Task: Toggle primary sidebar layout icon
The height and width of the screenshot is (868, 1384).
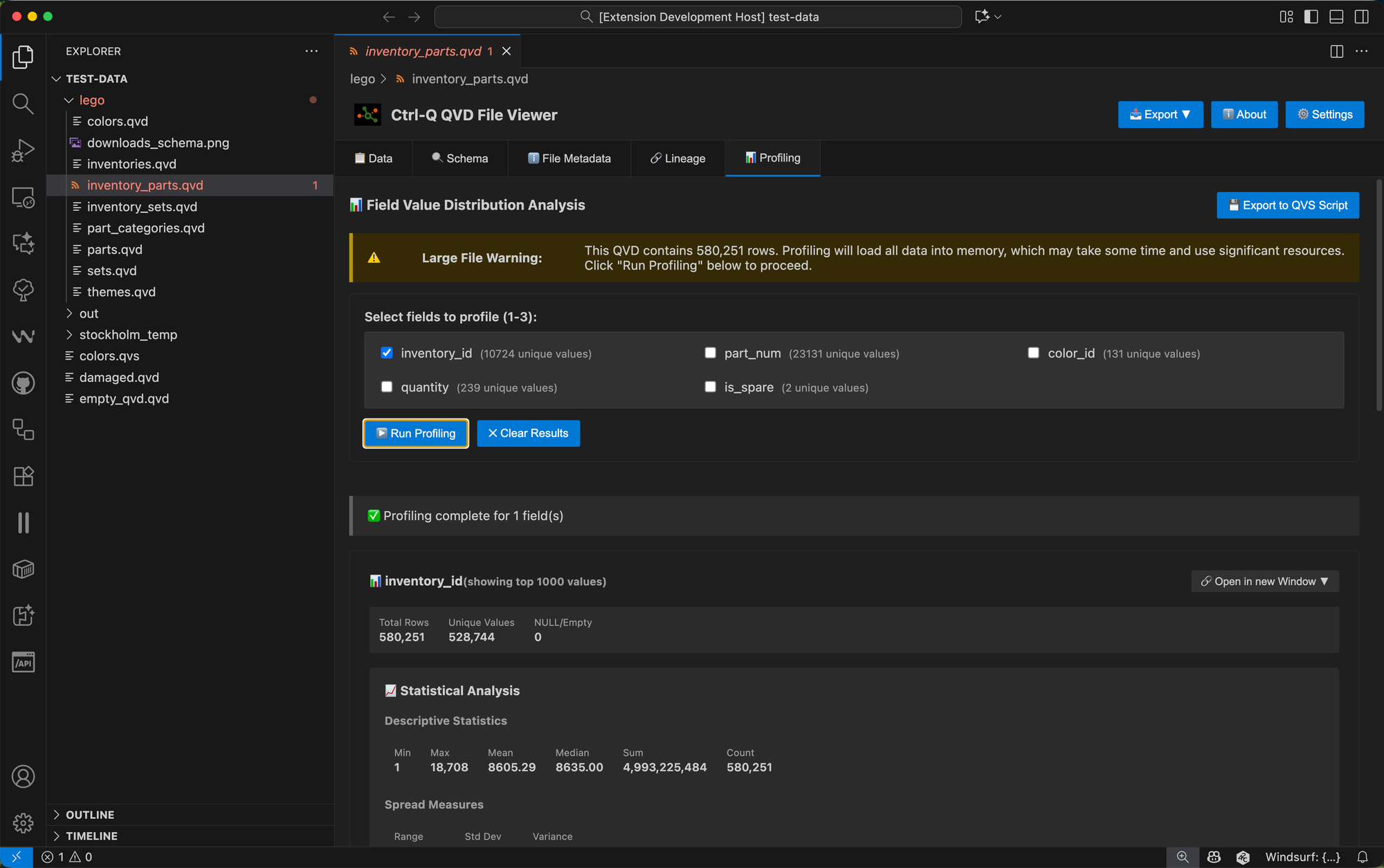Action: click(1311, 17)
